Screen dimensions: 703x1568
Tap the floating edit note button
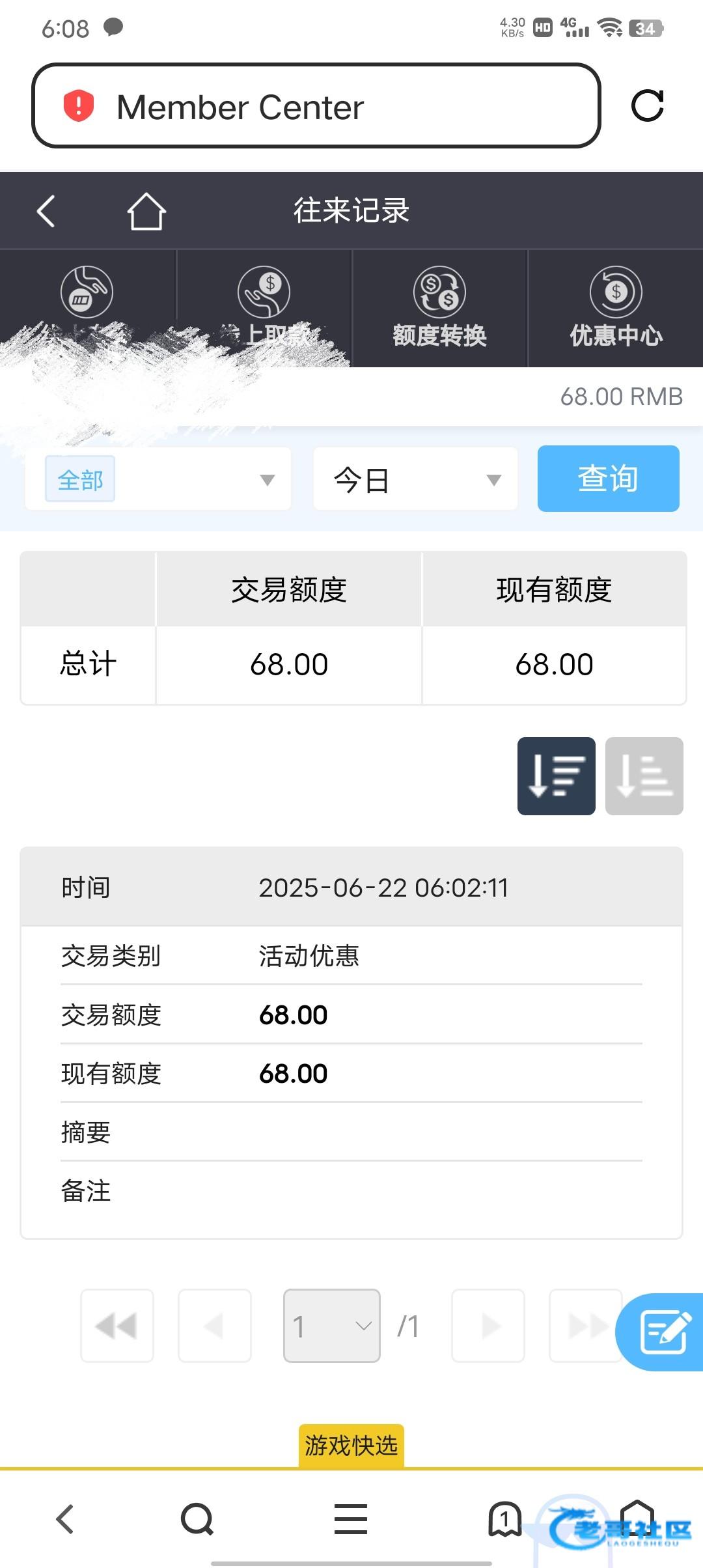(663, 1332)
